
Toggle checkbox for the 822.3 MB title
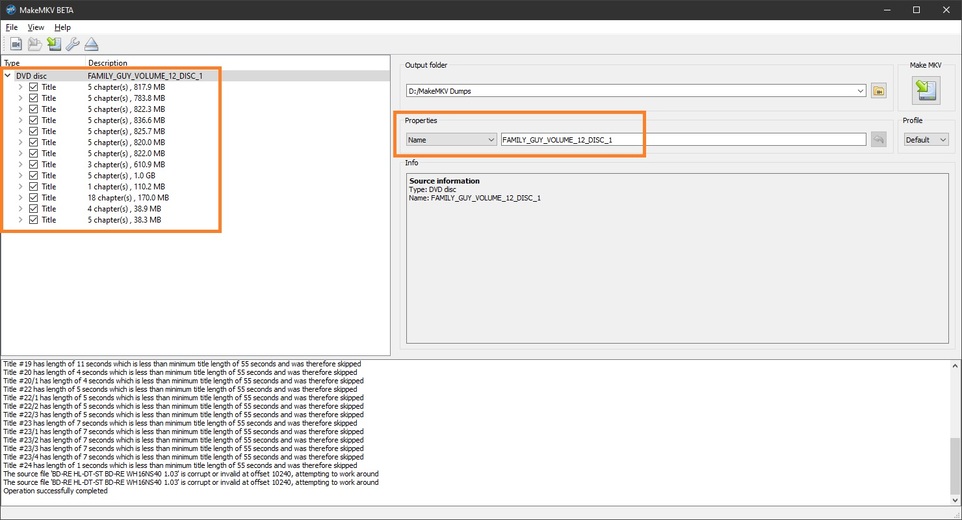[33, 109]
